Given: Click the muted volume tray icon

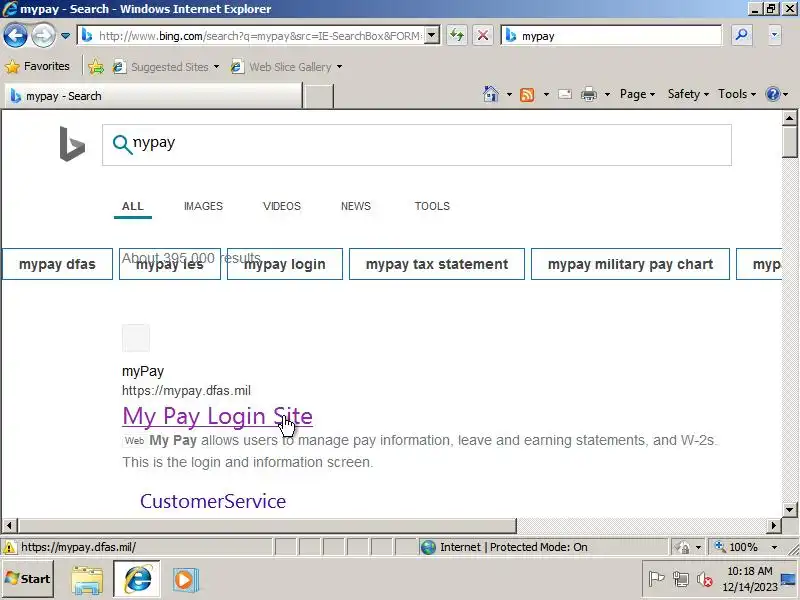Looking at the screenshot, I should click(x=705, y=579).
